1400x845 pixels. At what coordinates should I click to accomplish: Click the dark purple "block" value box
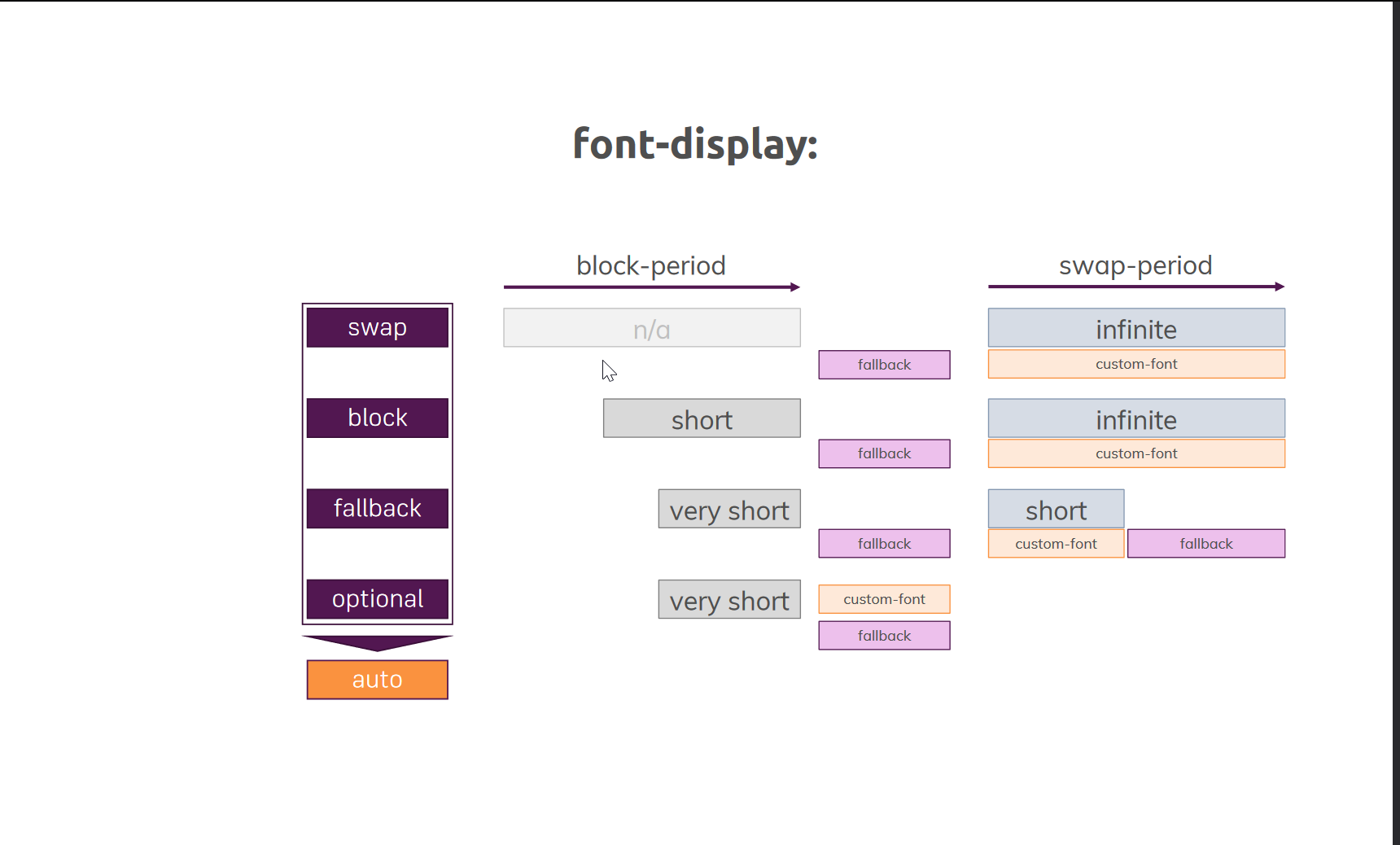click(x=378, y=418)
